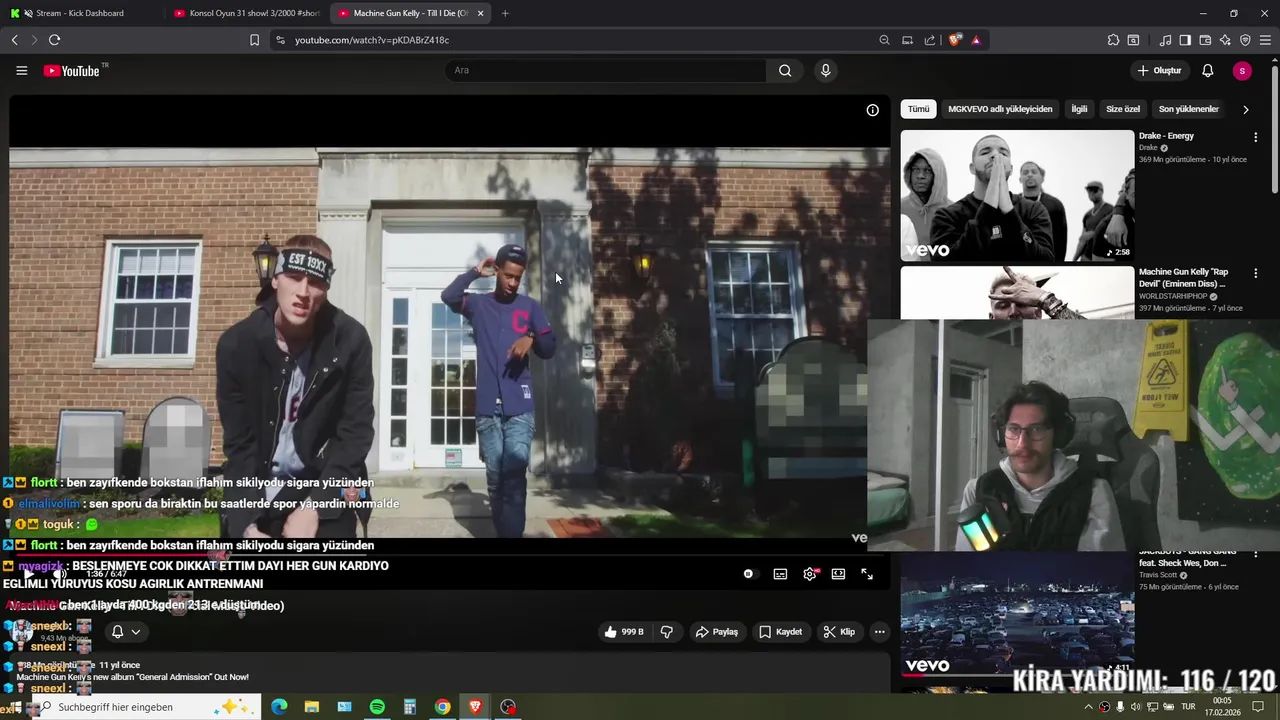Open Spotify from the taskbar
The width and height of the screenshot is (1280, 720).
click(377, 707)
